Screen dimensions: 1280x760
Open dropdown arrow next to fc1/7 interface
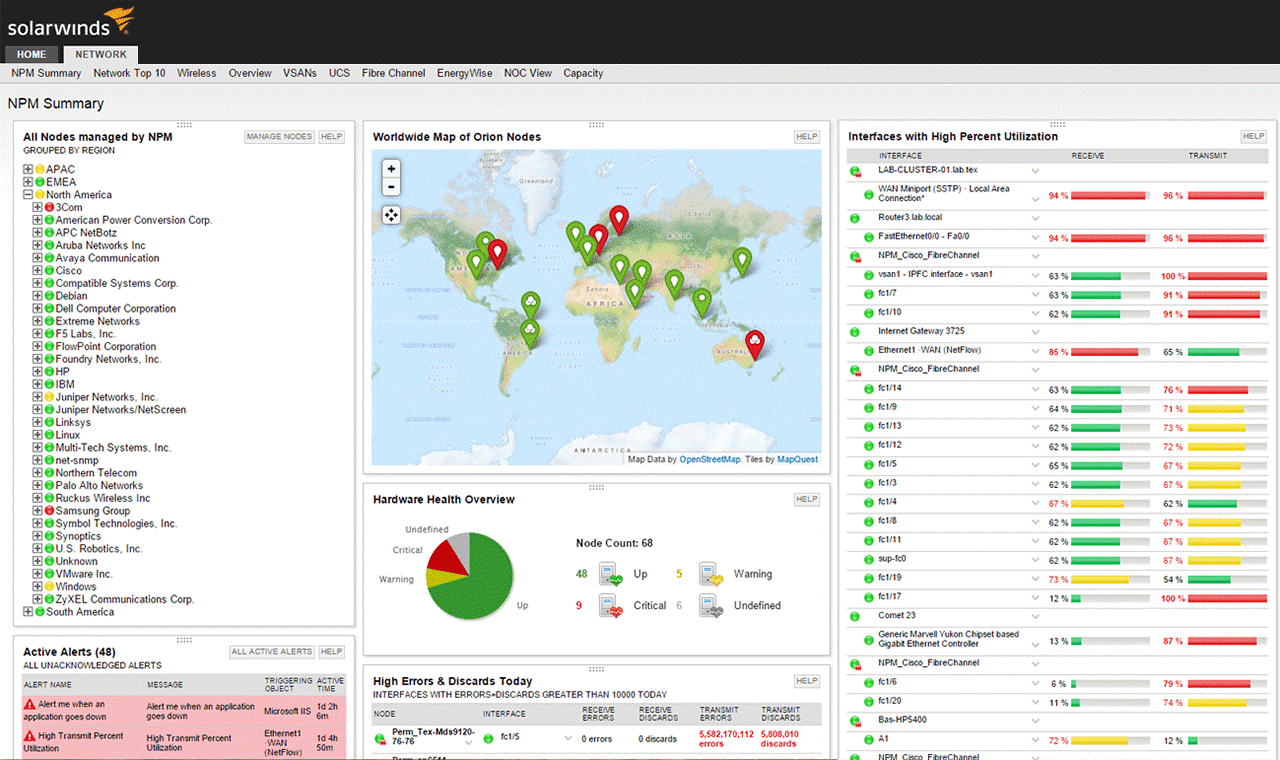(x=1036, y=294)
